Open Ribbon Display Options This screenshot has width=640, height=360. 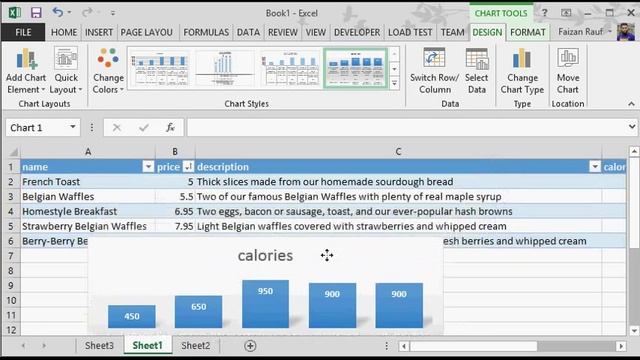566,13
